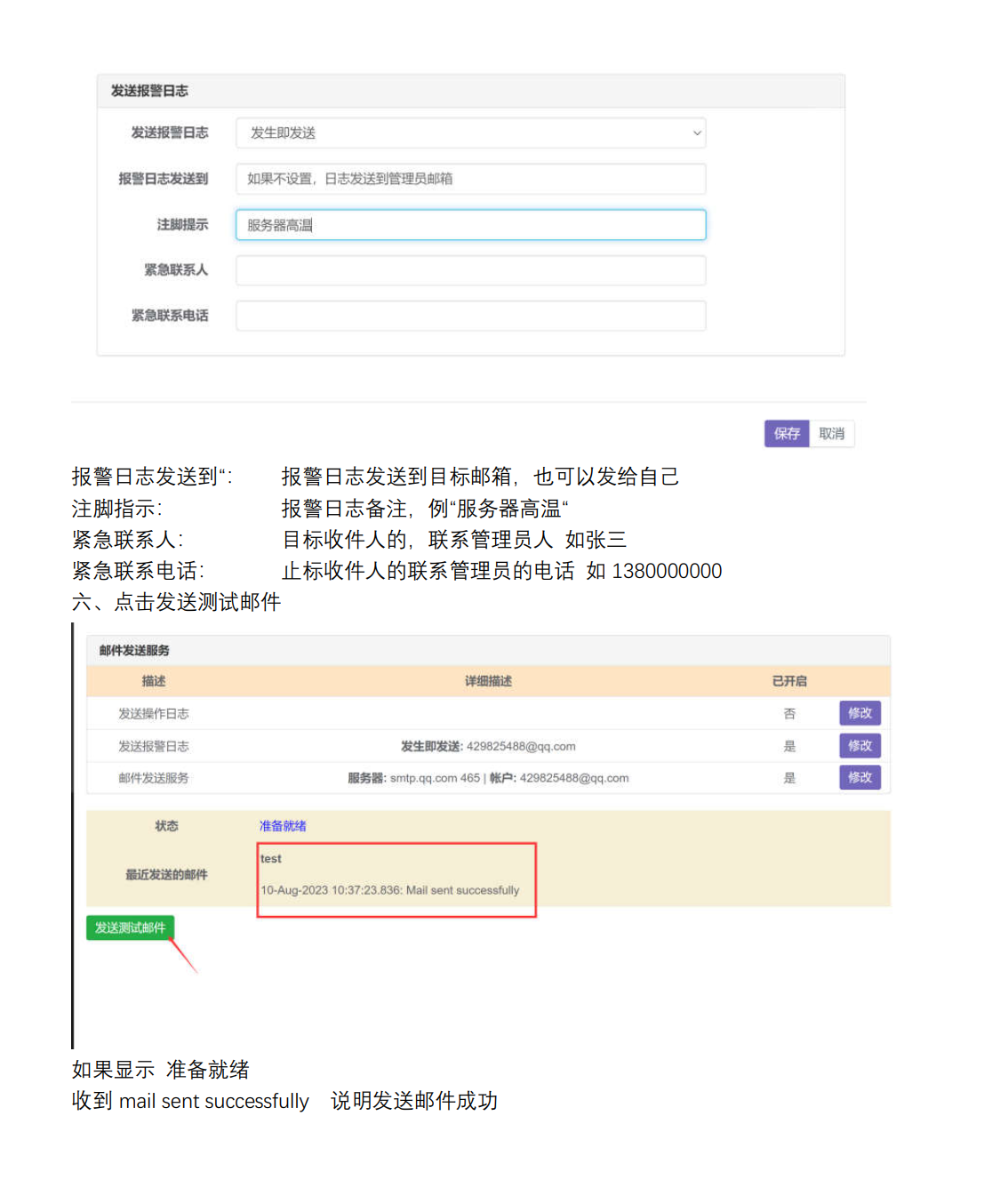
Task: Select the 发送报警日志 table row label
Action: (x=154, y=746)
